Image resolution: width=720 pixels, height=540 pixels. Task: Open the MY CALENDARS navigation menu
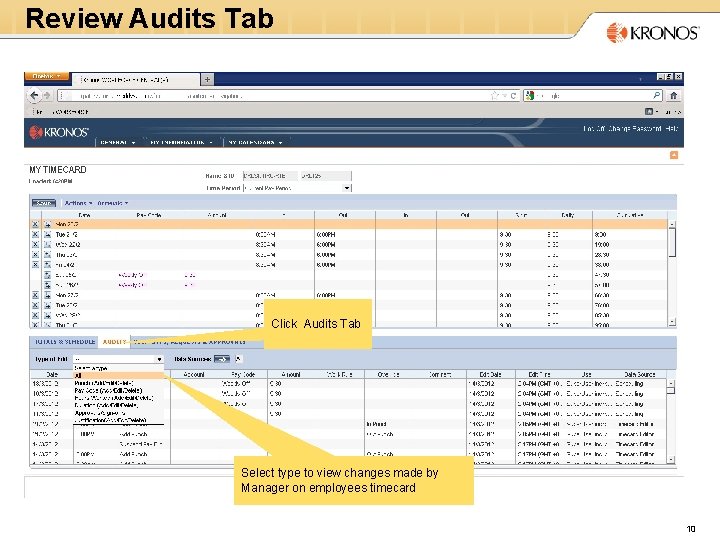(255, 142)
